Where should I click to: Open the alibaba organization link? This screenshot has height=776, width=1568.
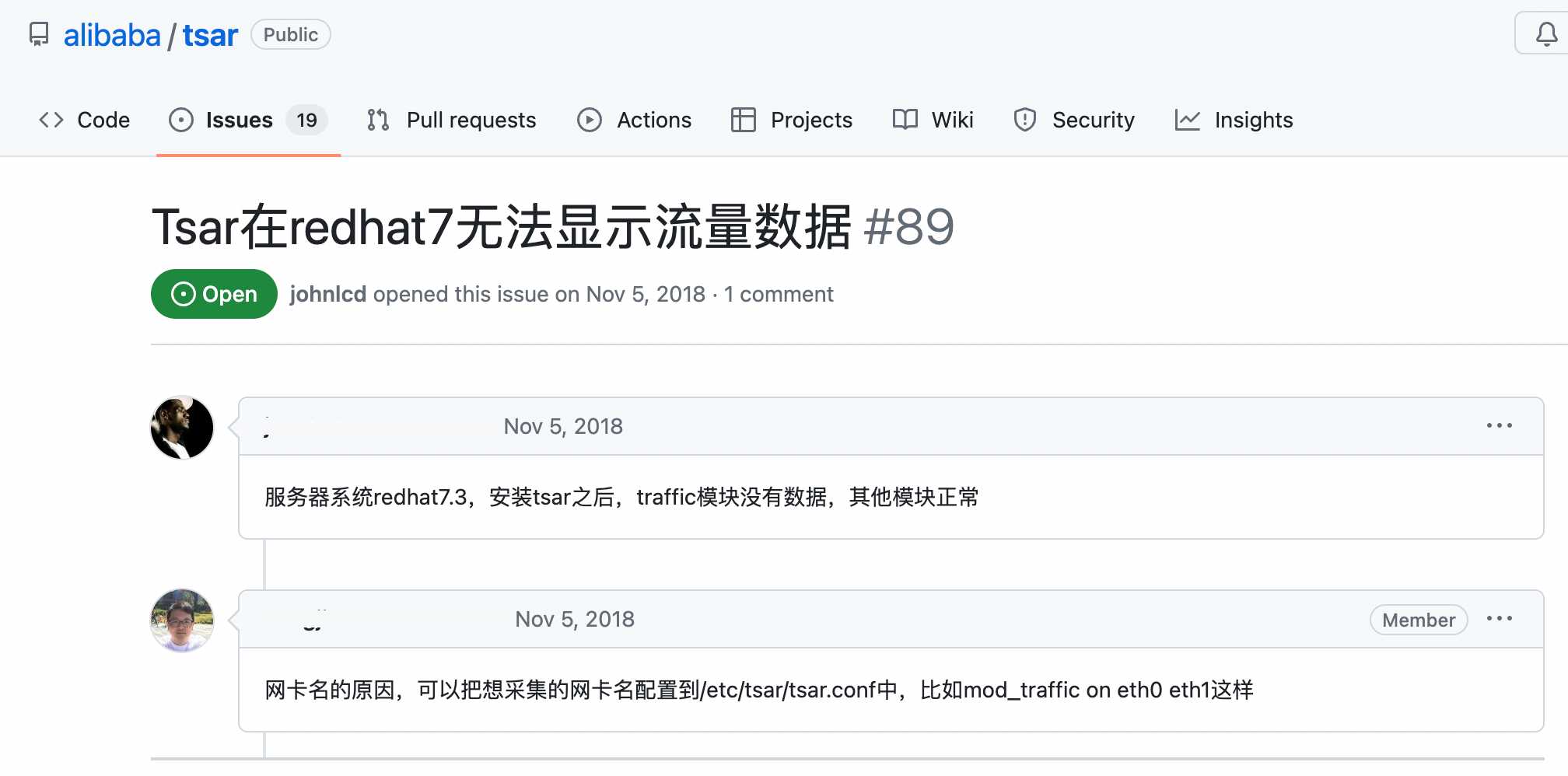pyautogui.click(x=112, y=35)
